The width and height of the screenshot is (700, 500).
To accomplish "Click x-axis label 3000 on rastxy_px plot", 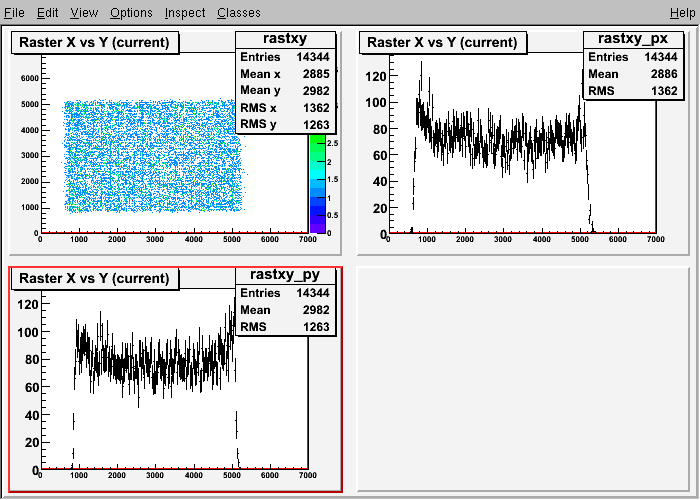I will pos(503,240).
